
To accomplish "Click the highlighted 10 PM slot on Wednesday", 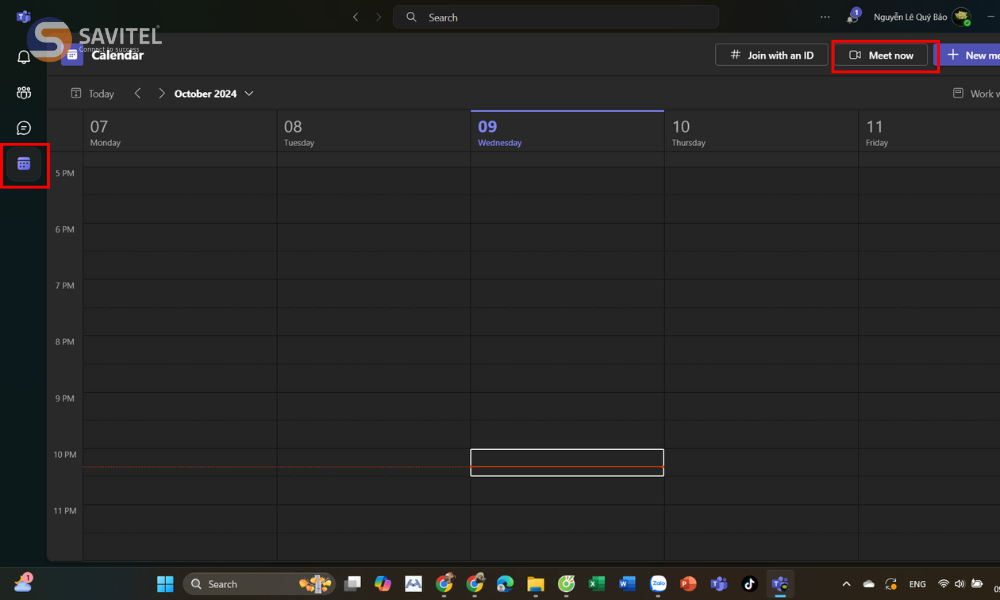I will (x=567, y=462).
